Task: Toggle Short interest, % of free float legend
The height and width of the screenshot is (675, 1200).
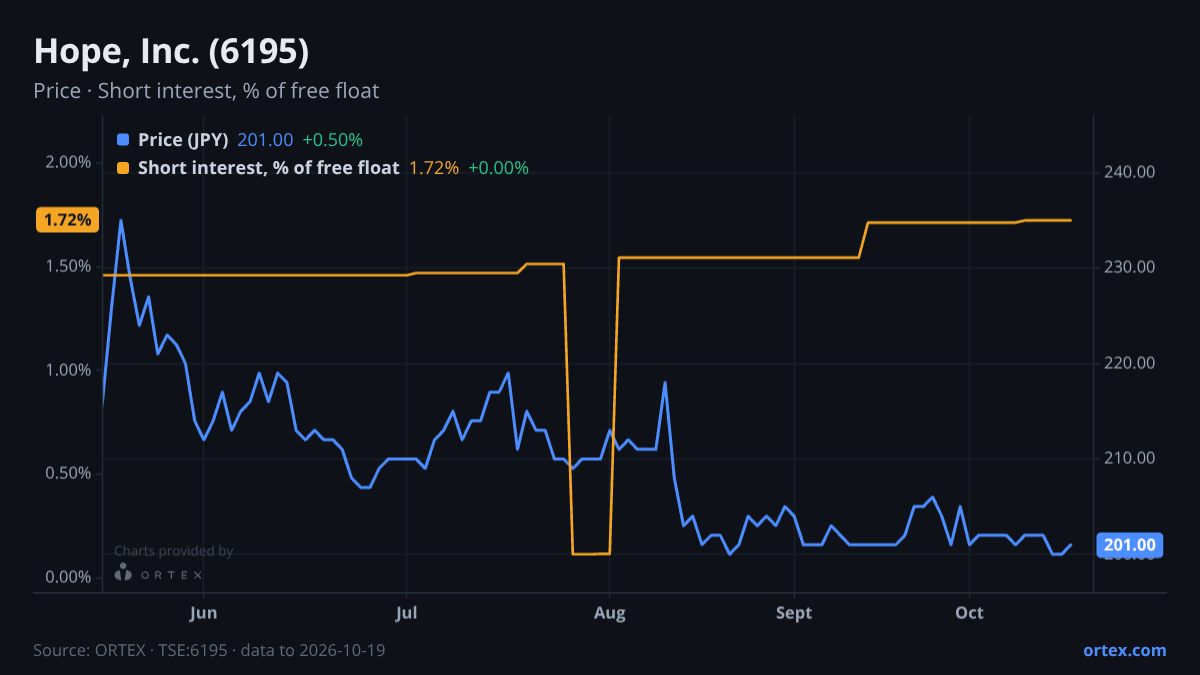Action: [x=268, y=168]
